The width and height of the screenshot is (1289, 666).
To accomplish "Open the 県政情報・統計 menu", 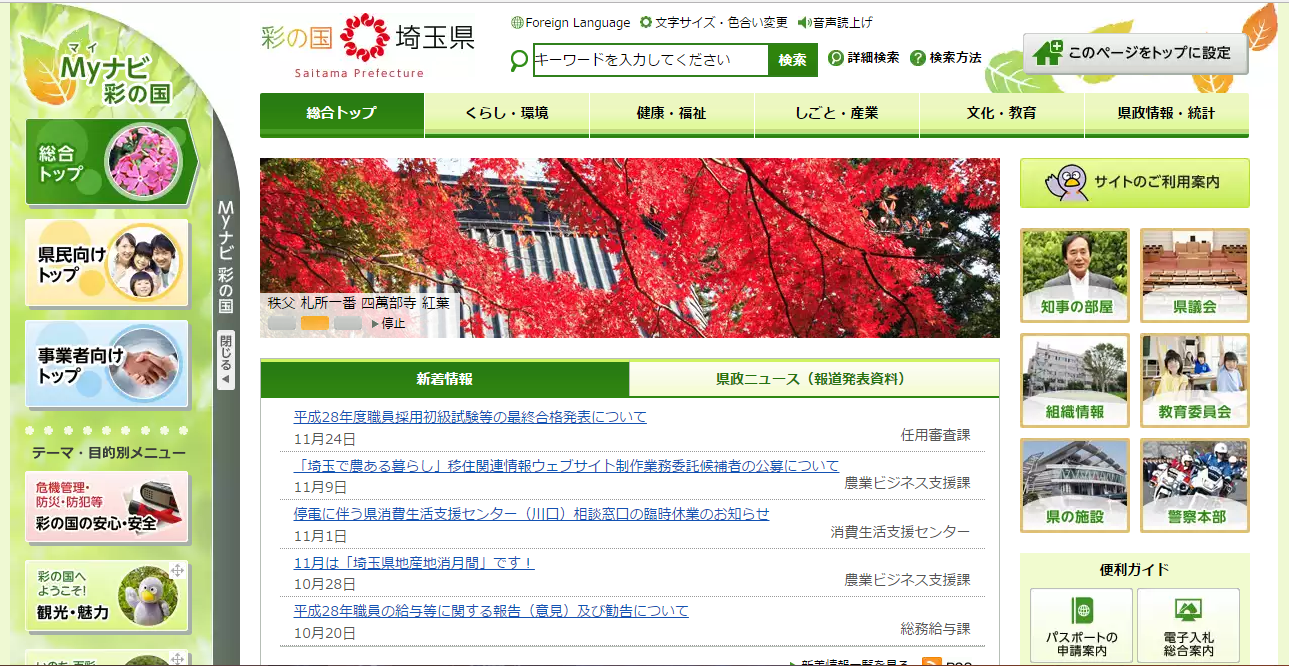I will [x=1167, y=114].
